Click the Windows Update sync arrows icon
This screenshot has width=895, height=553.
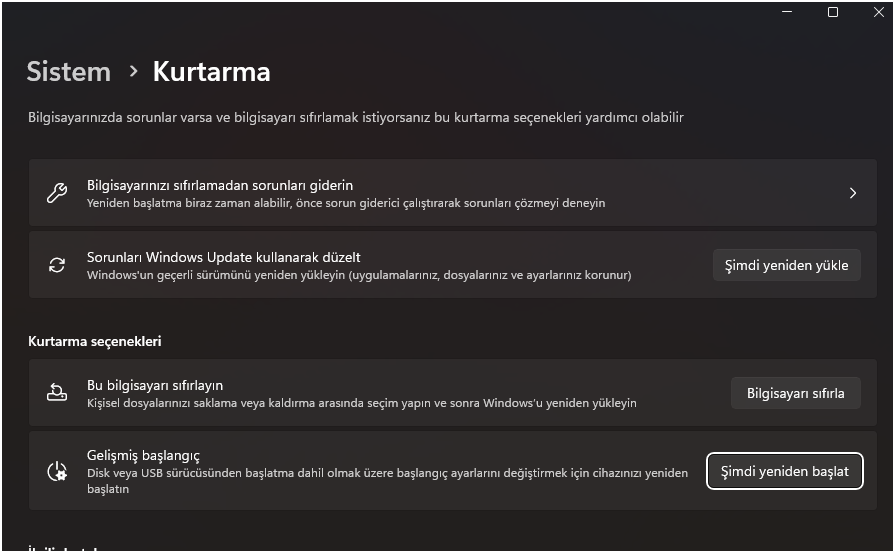[x=57, y=265]
